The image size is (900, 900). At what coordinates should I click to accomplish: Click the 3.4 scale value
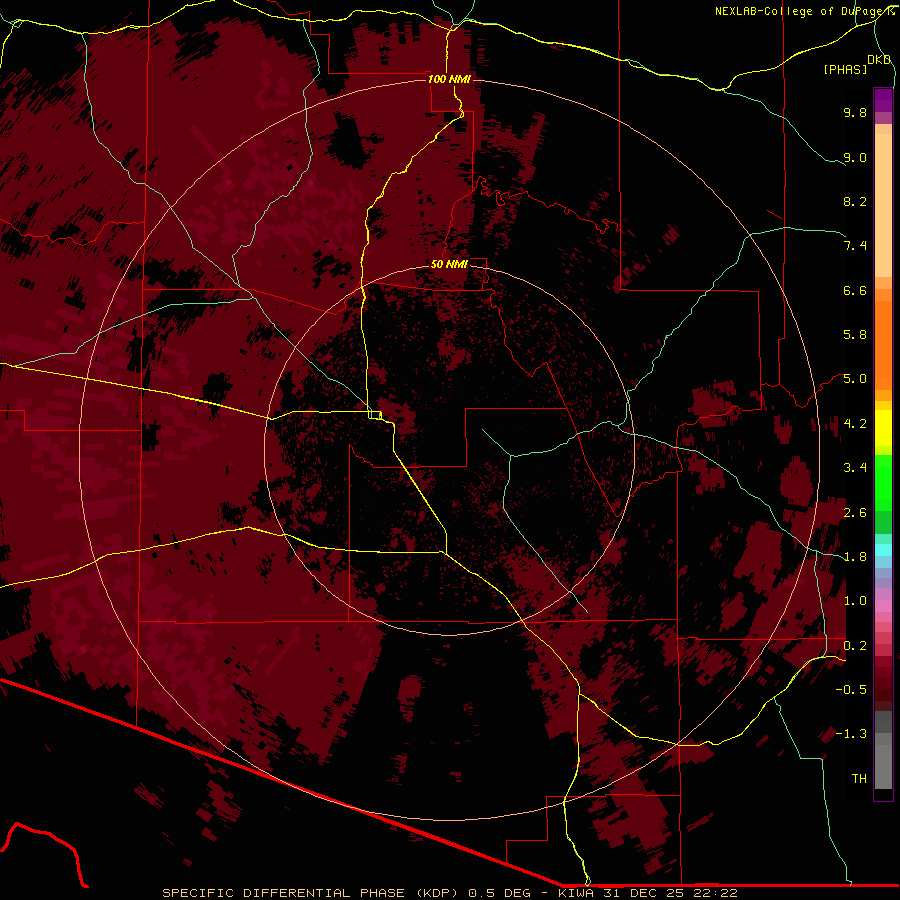855,468
